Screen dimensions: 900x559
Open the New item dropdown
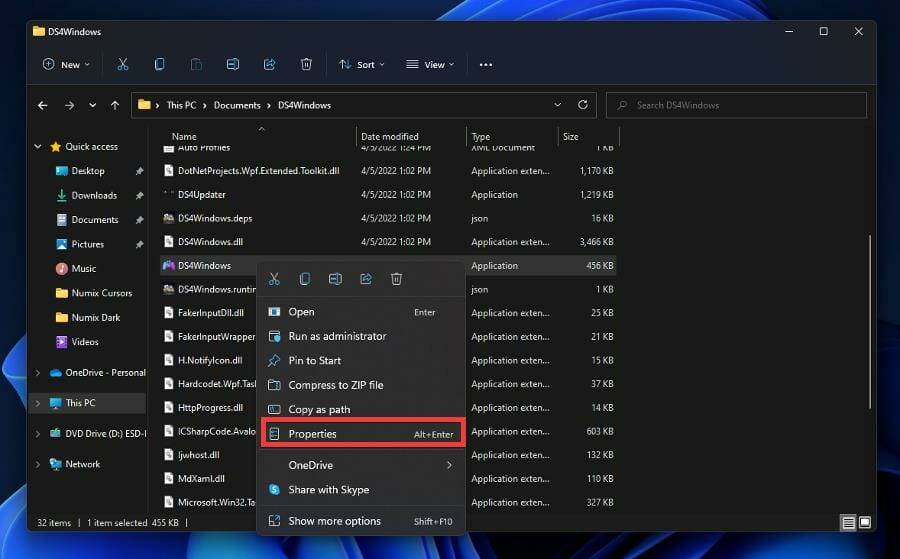(66, 64)
